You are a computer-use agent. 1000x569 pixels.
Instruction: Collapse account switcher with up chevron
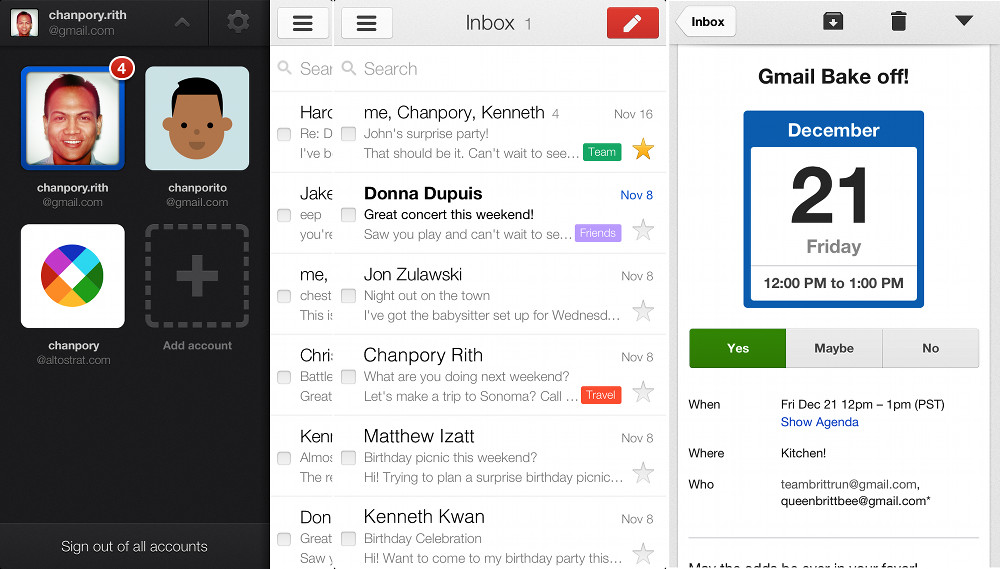click(x=182, y=23)
